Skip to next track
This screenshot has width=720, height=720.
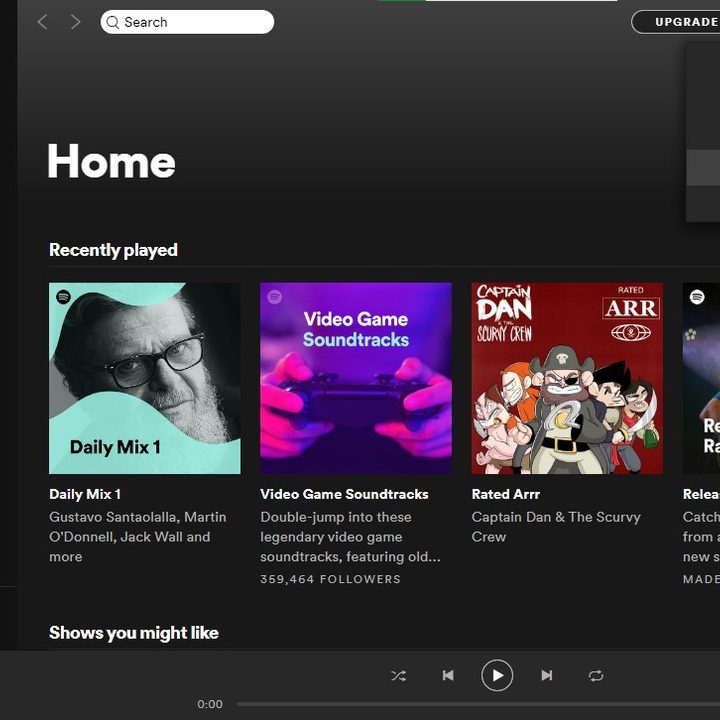(x=546, y=675)
